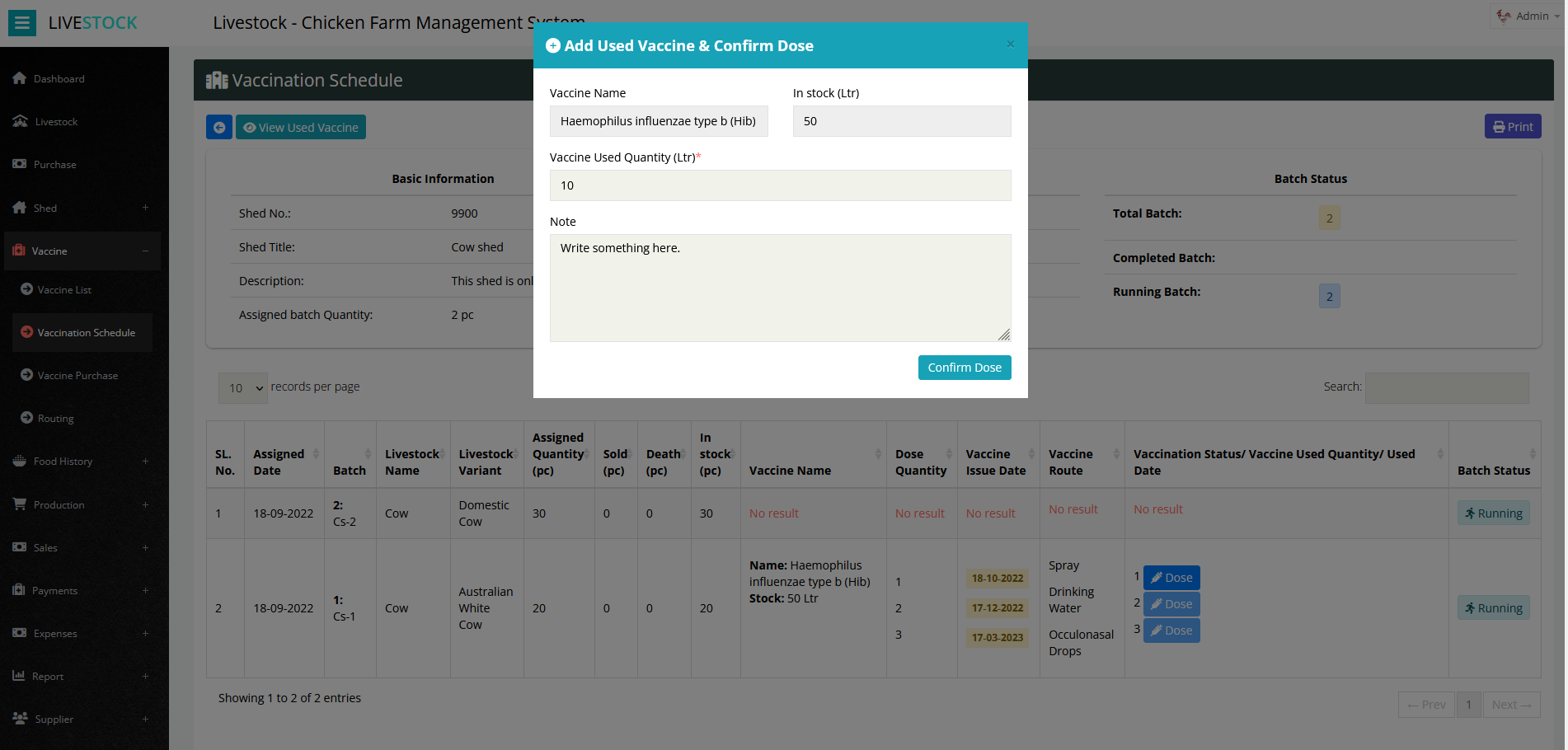
Task: Click the Livestock sidebar icon
Action: point(21,121)
